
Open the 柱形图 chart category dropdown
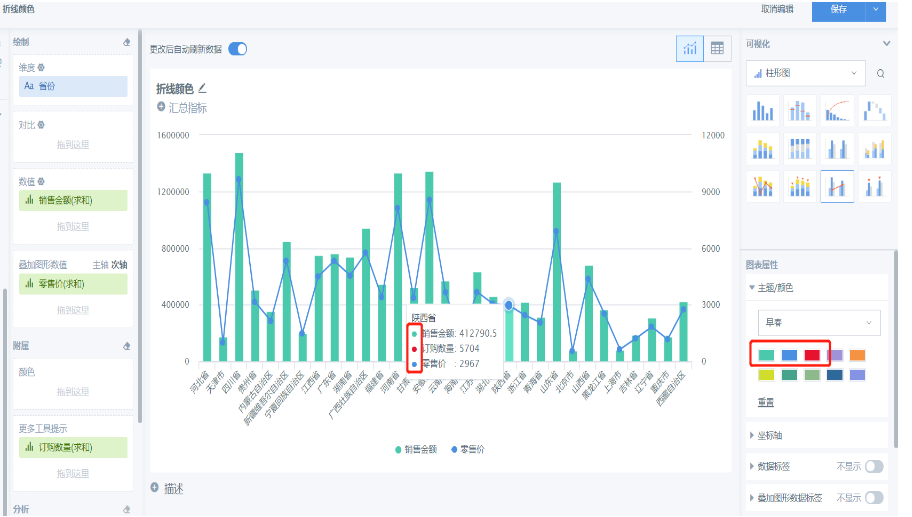[x=806, y=73]
